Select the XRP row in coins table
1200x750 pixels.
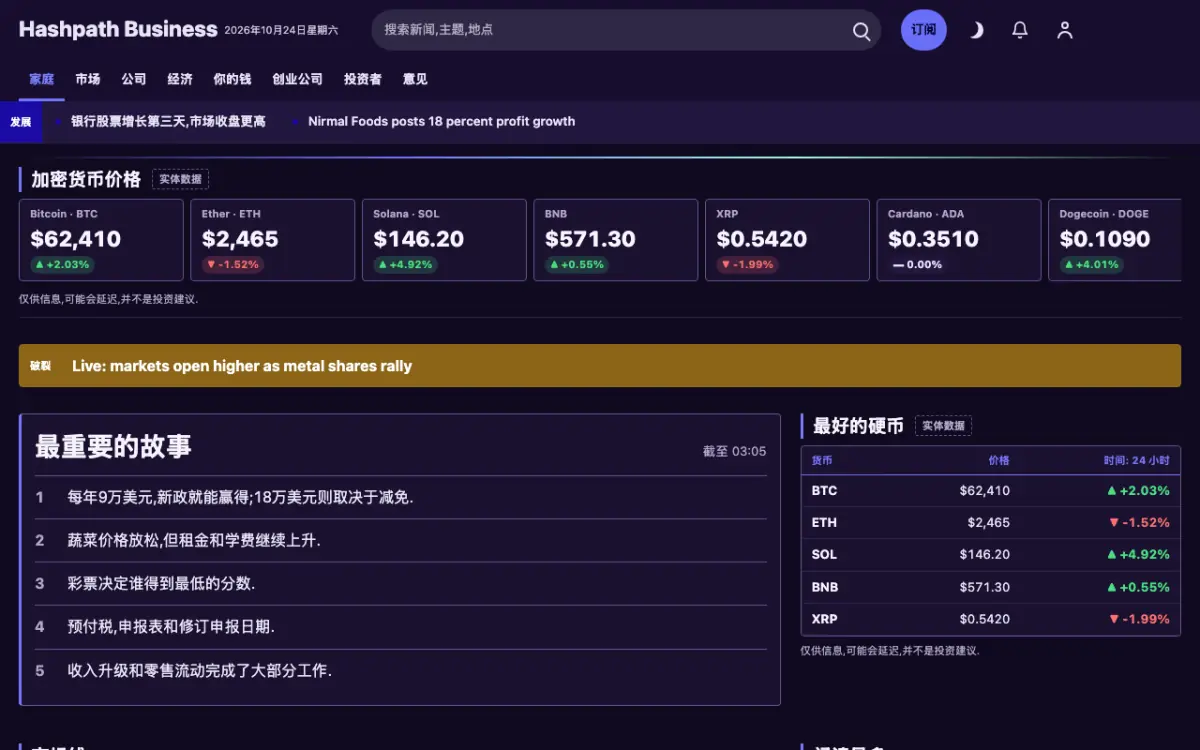(x=991, y=619)
